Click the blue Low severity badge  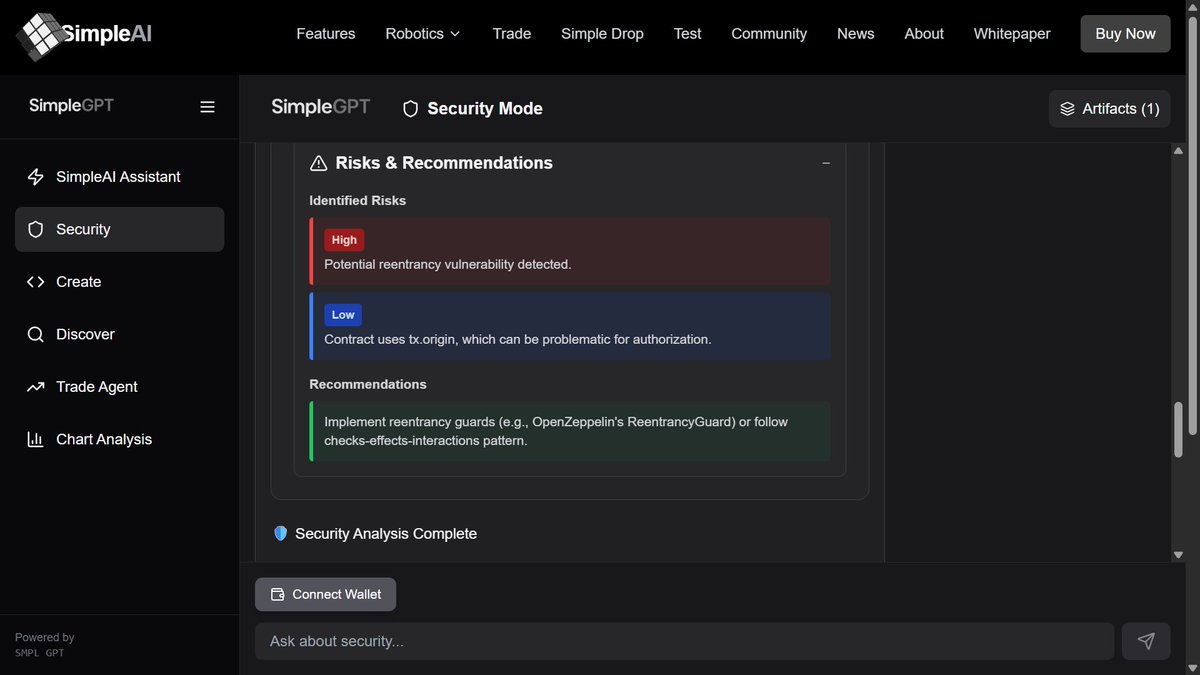tap(343, 314)
